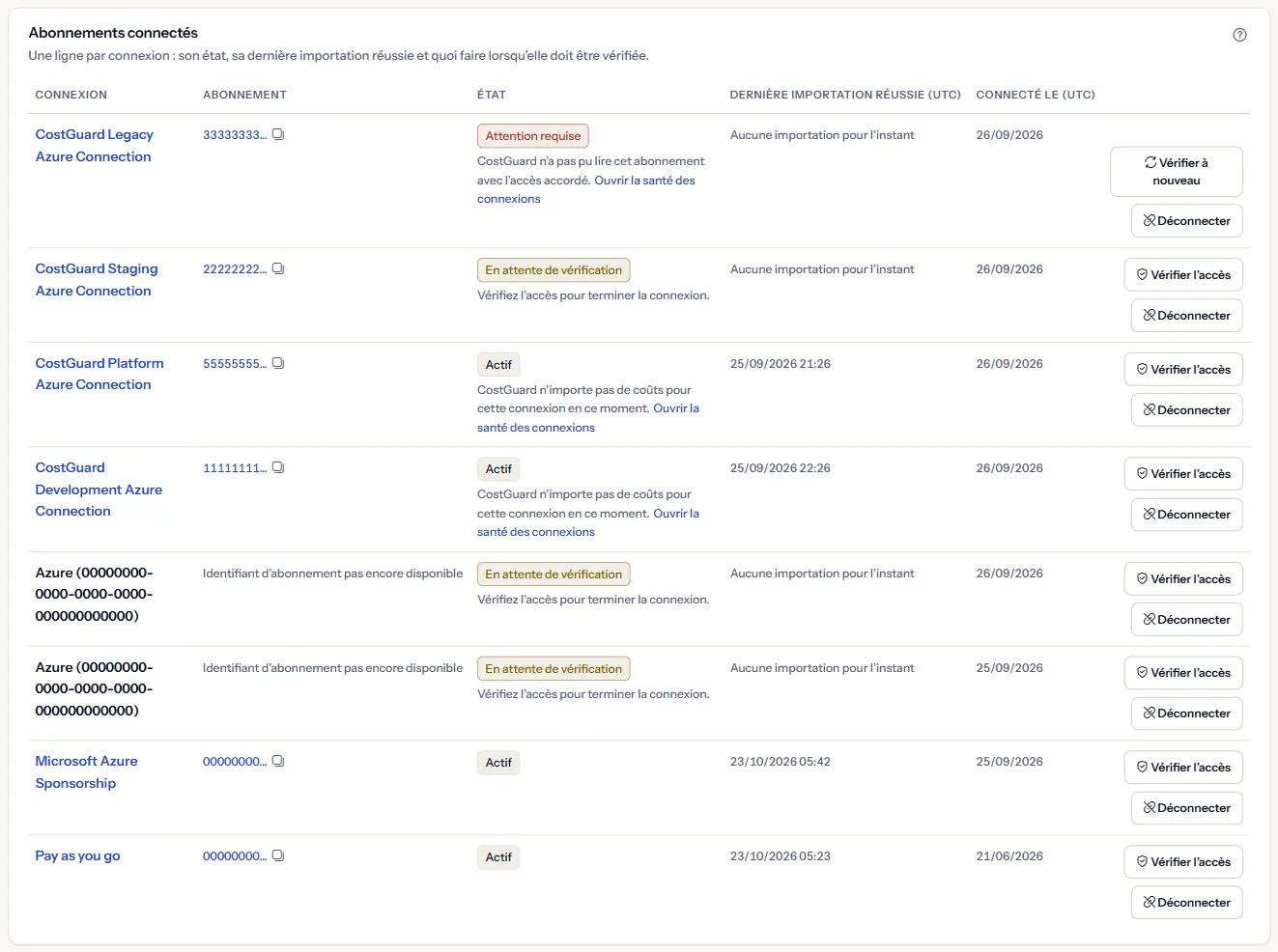This screenshot has width=1278, height=952.
Task: Verify access for CostGuard Development connection
Action: tap(1183, 474)
